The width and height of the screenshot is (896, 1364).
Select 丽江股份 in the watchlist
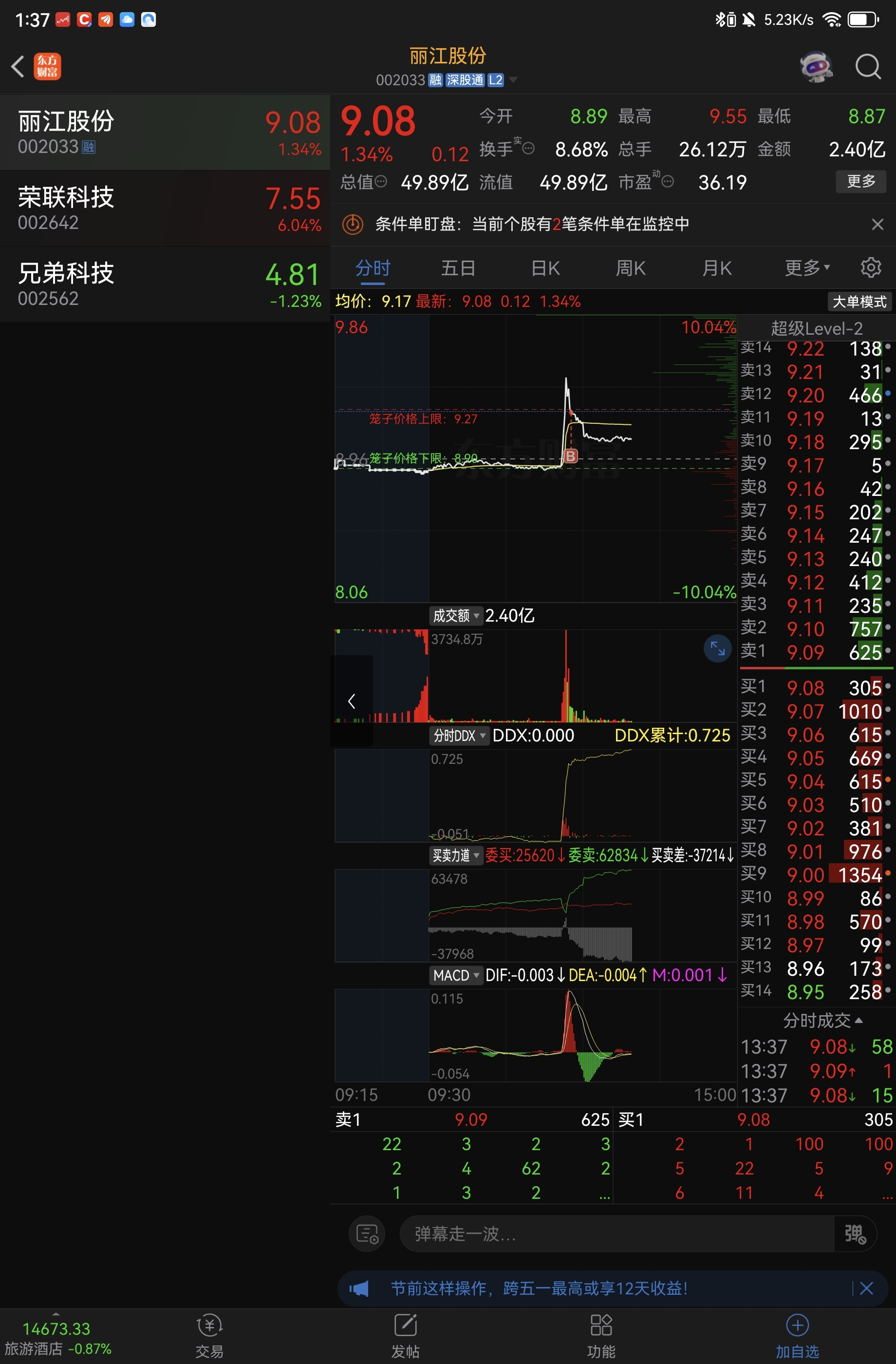[165, 133]
